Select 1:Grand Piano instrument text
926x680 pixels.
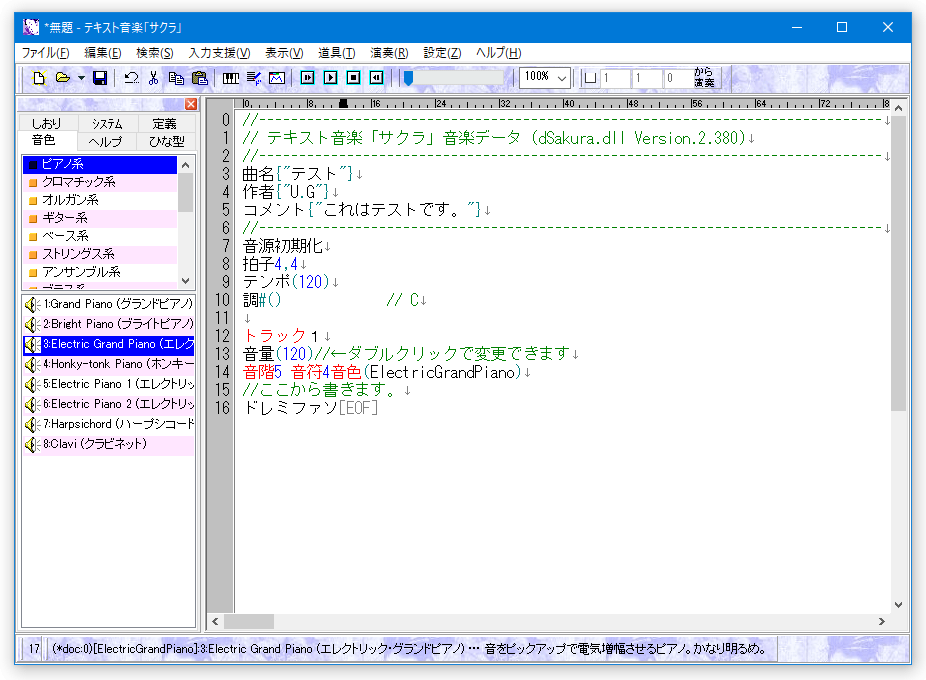click(x=118, y=304)
